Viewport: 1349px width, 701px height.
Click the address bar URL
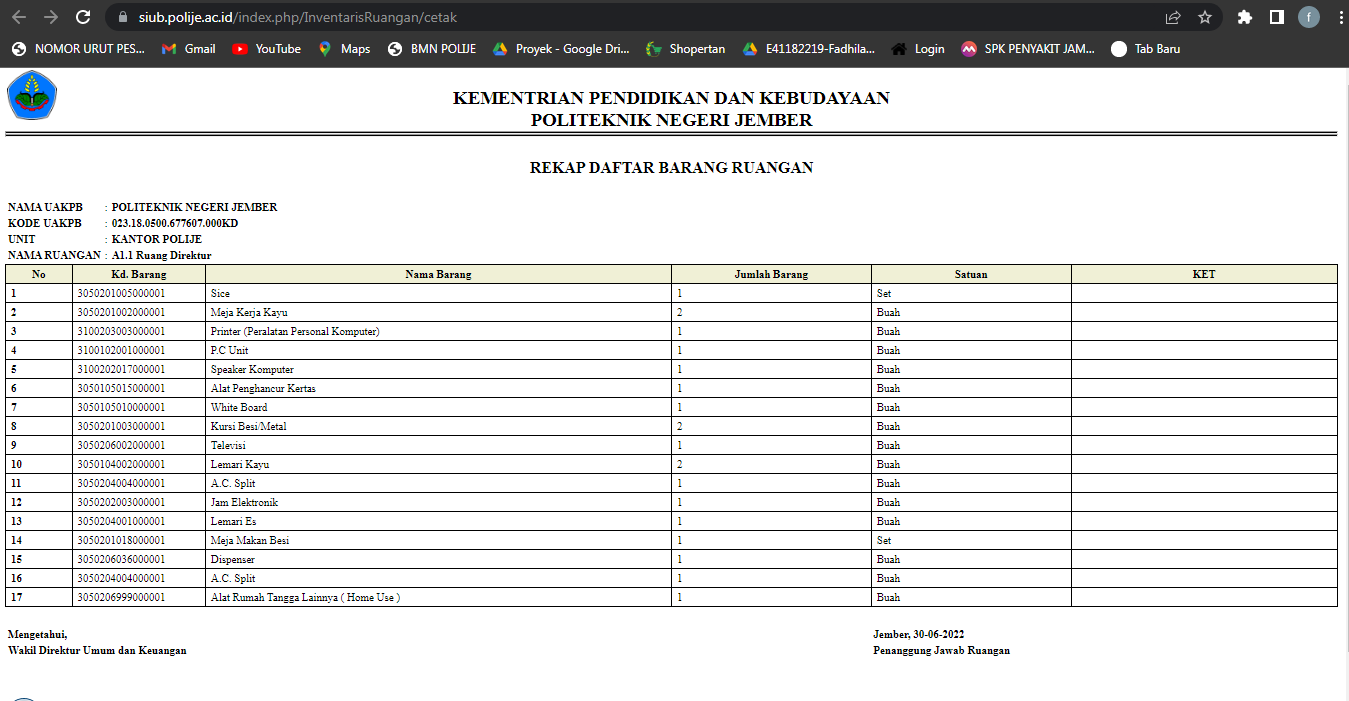click(298, 17)
